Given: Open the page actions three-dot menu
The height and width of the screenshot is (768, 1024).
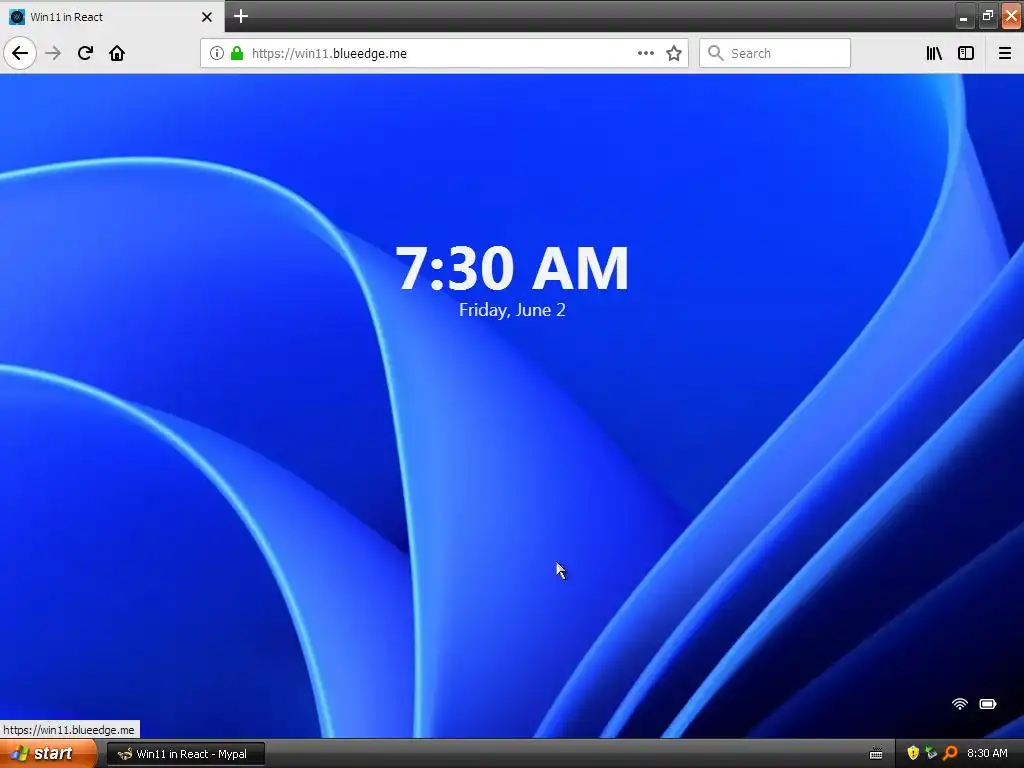Looking at the screenshot, I should [645, 53].
